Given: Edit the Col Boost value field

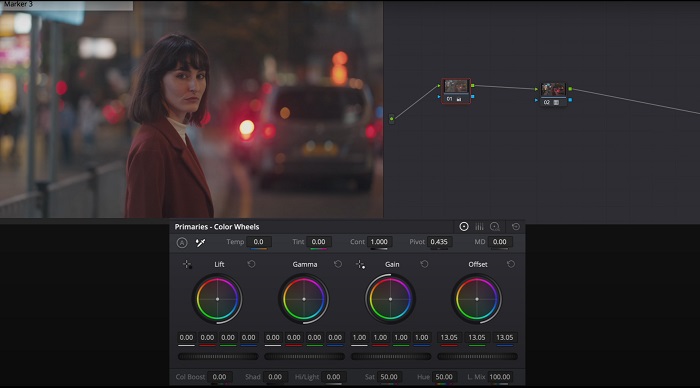Looking at the screenshot, I should 219,377.
